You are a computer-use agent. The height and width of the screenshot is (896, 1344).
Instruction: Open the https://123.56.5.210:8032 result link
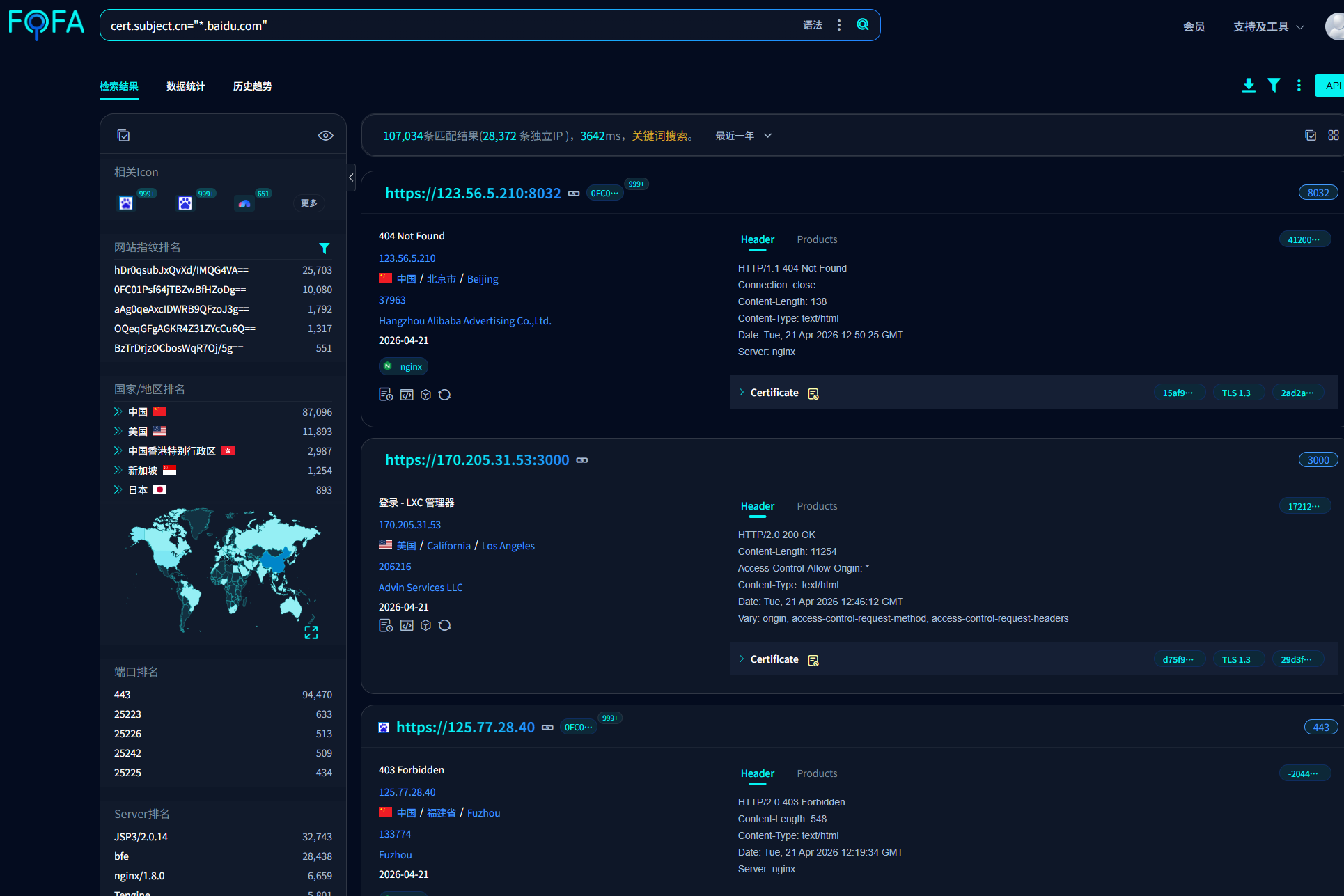473,194
